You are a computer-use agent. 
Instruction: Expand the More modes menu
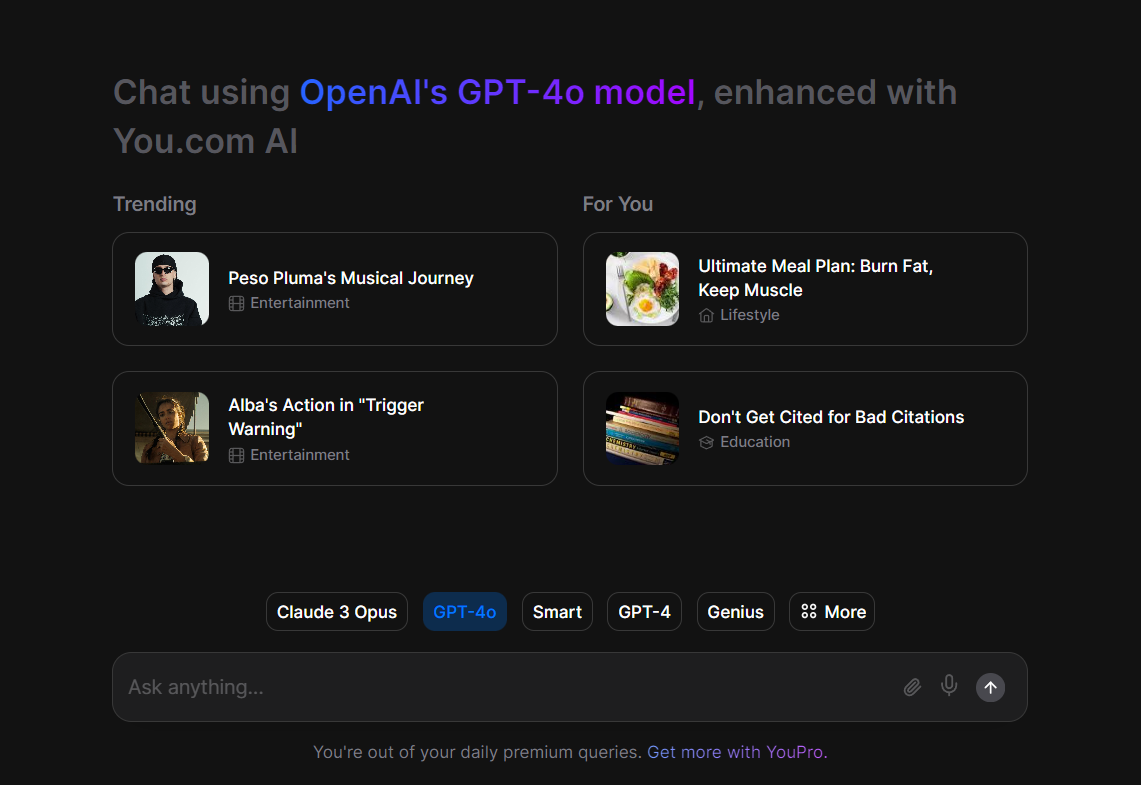point(832,612)
